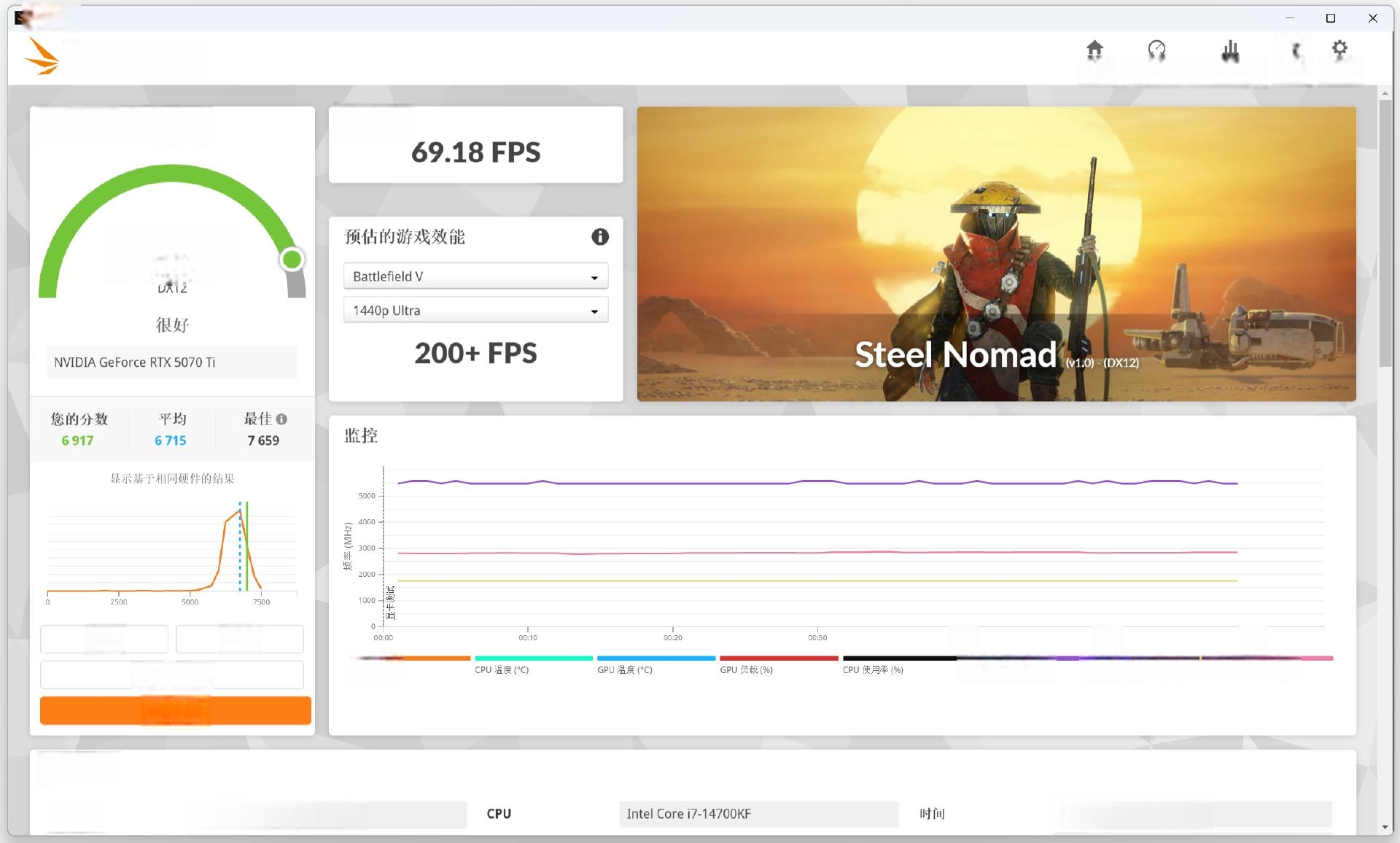Click the 您的分数 label
1400x843 pixels.
click(x=79, y=419)
